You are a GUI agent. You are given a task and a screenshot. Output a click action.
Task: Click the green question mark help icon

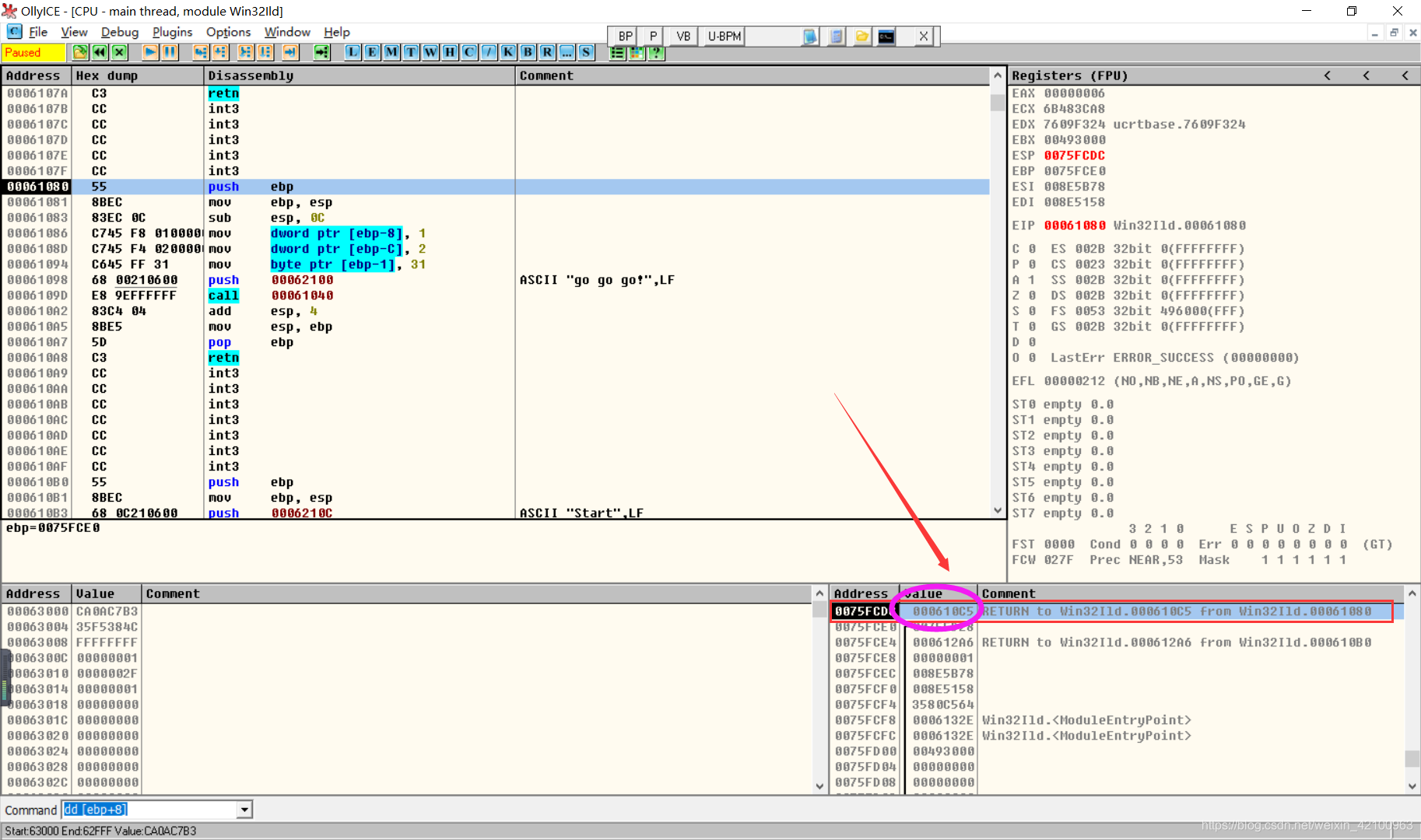(x=656, y=52)
